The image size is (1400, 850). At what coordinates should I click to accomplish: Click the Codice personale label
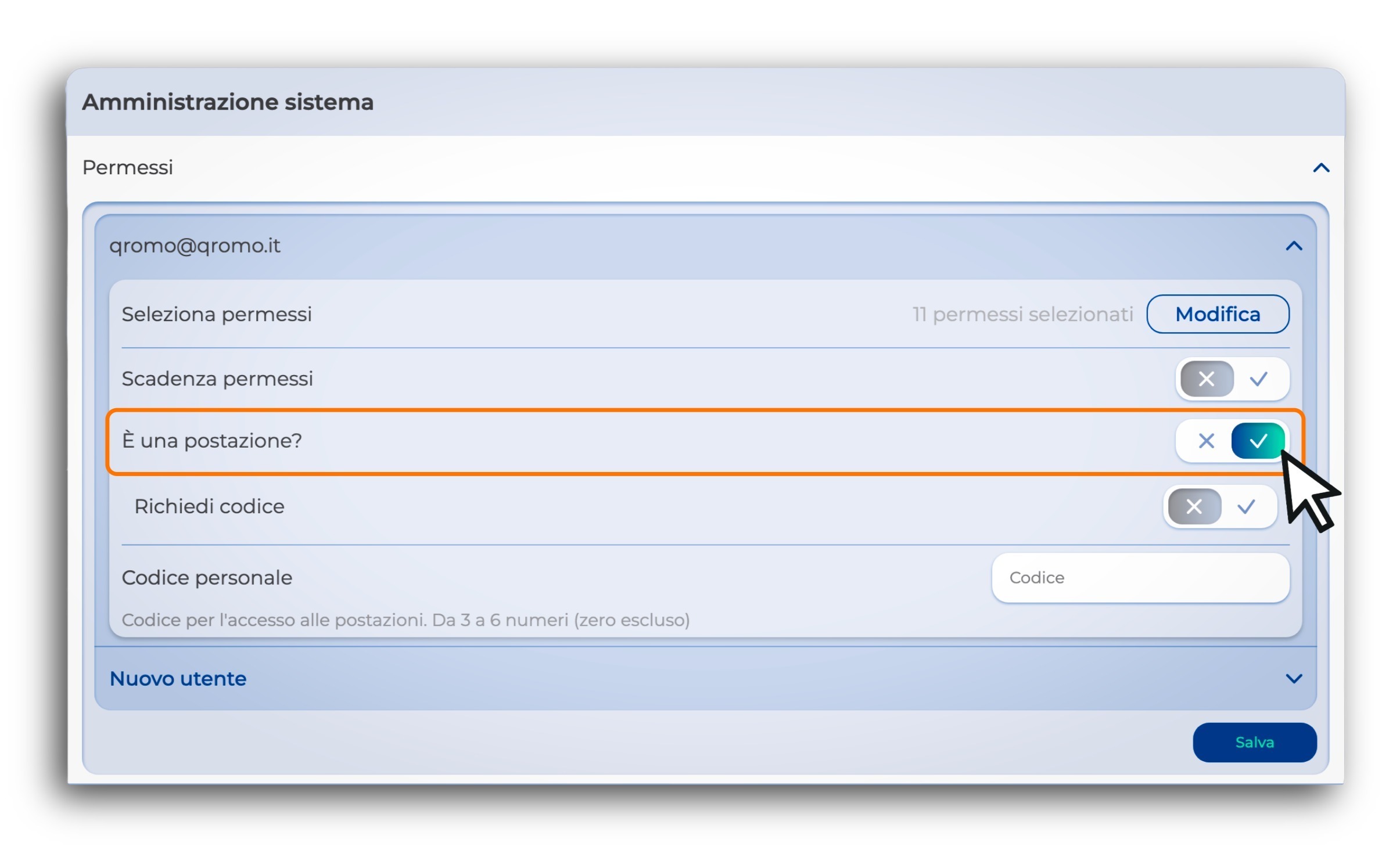207,578
